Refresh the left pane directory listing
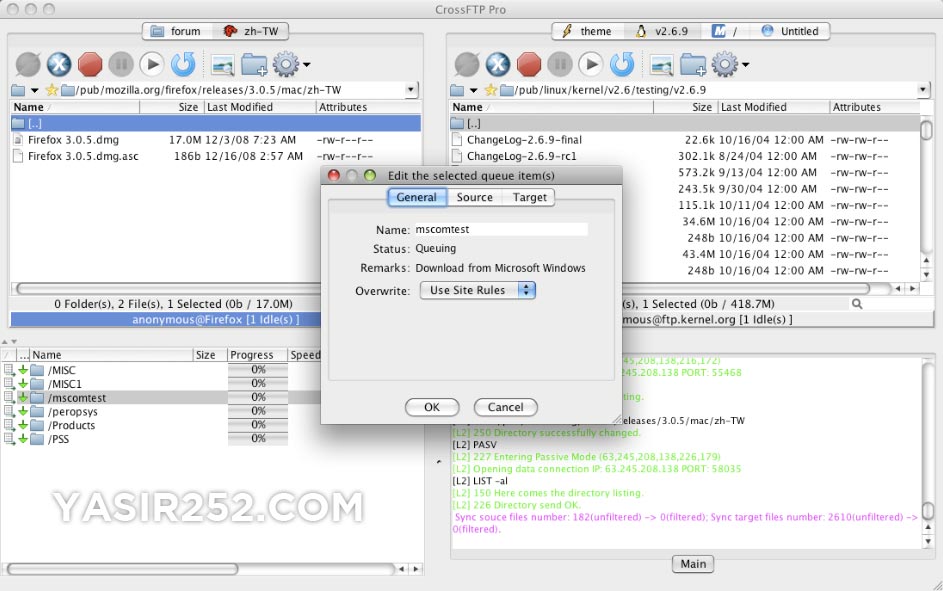The height and width of the screenshot is (591, 943). [x=183, y=64]
